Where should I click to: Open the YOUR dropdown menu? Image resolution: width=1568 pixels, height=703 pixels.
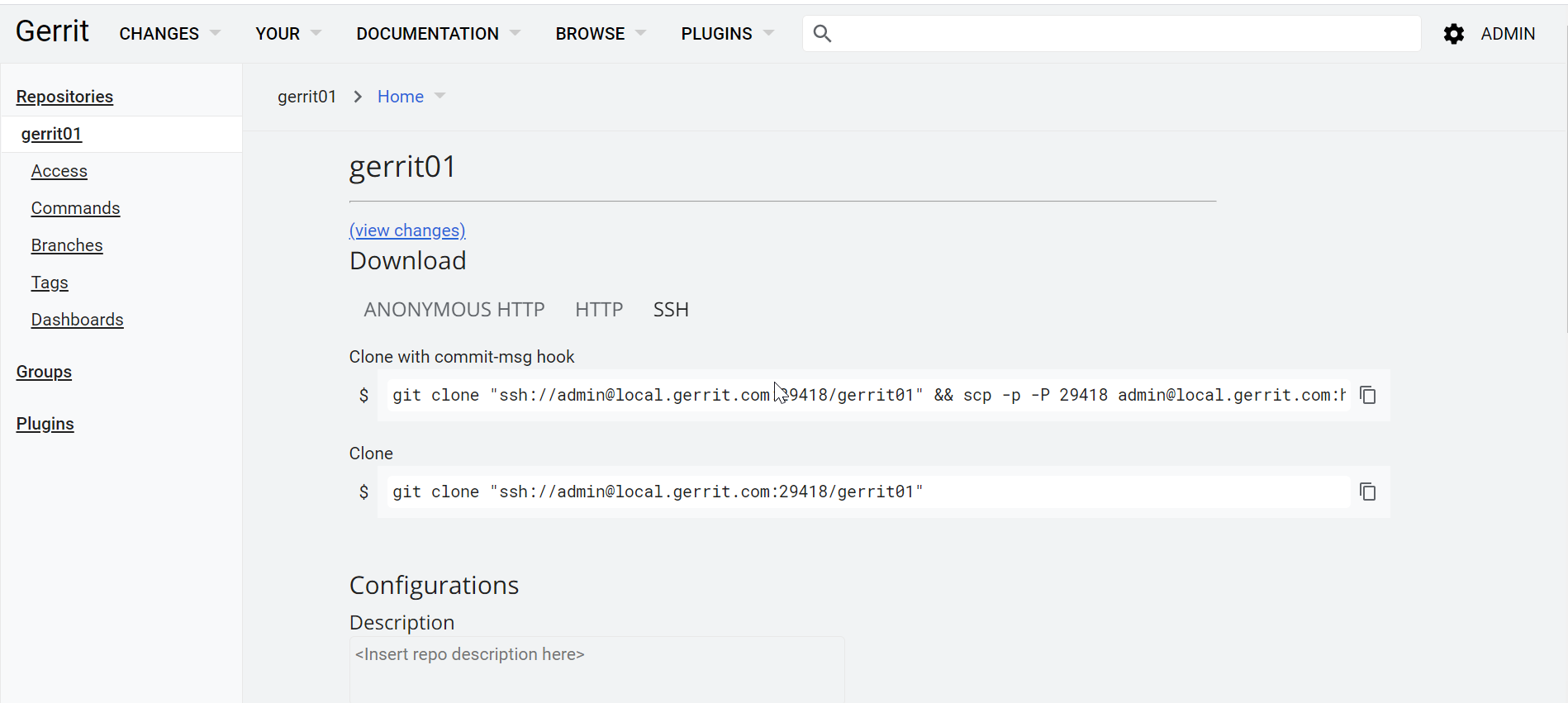click(288, 34)
